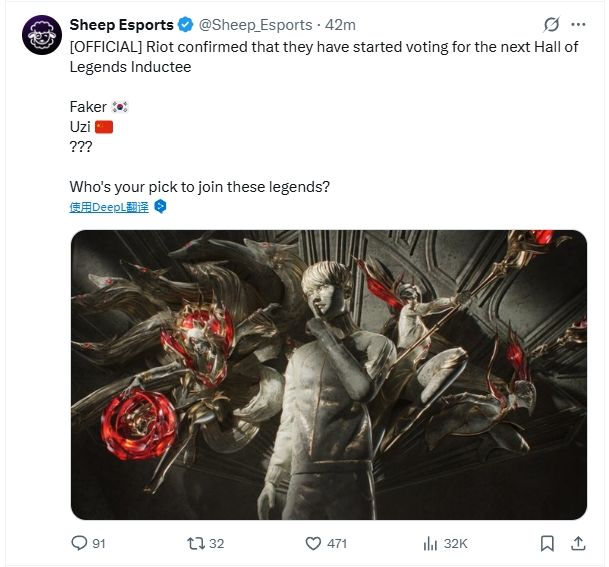Click the South Korea flag next to Faker

click(x=120, y=106)
